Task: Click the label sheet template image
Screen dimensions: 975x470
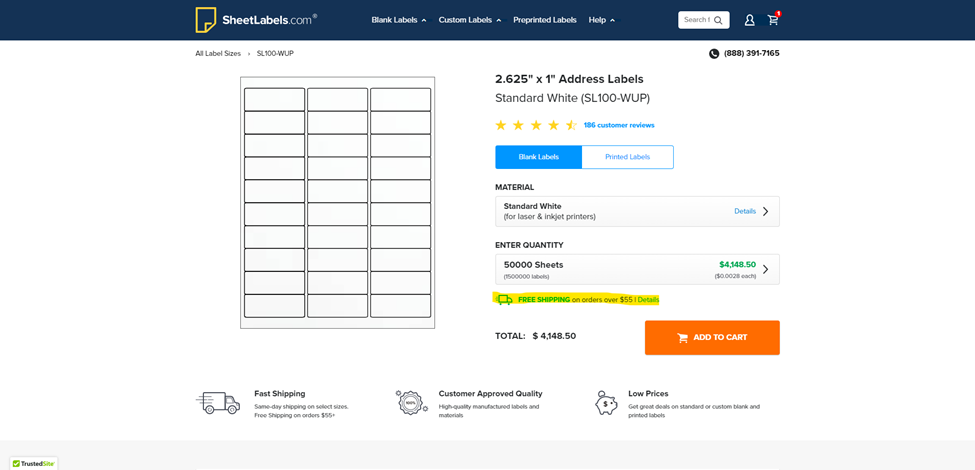Action: coord(338,203)
